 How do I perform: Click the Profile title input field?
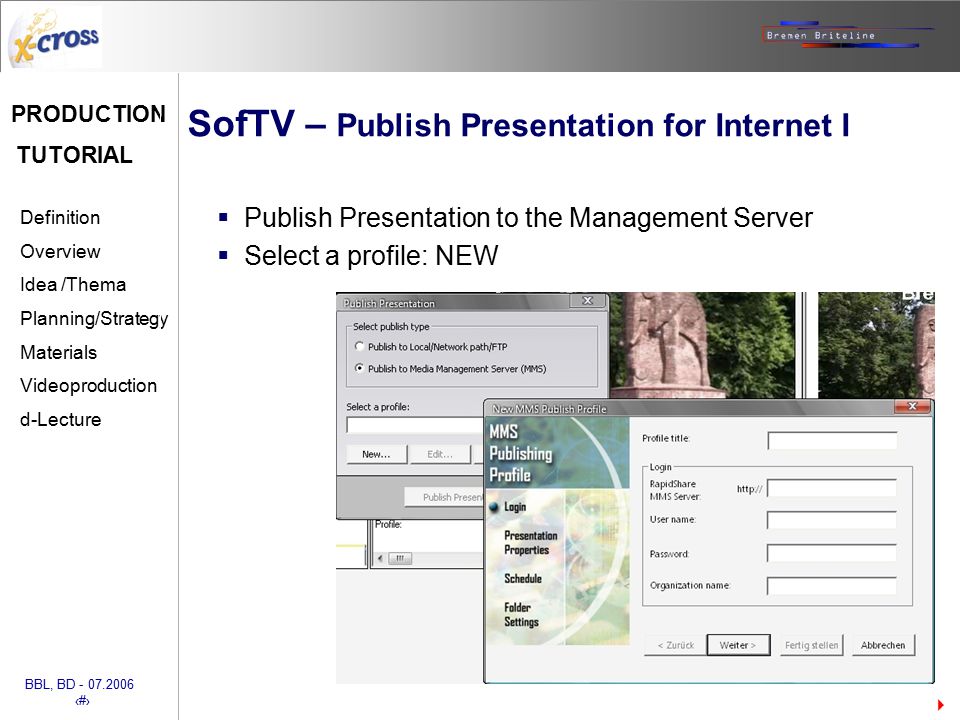[x=832, y=440]
